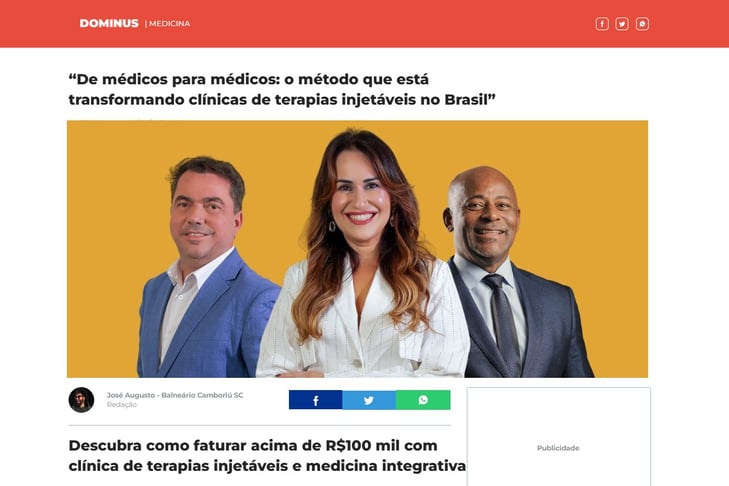Select the MEDICINA section label

tap(170, 23)
